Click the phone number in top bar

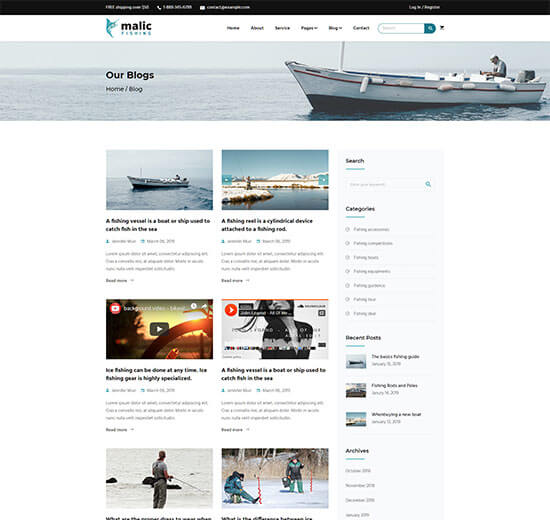(x=177, y=7)
